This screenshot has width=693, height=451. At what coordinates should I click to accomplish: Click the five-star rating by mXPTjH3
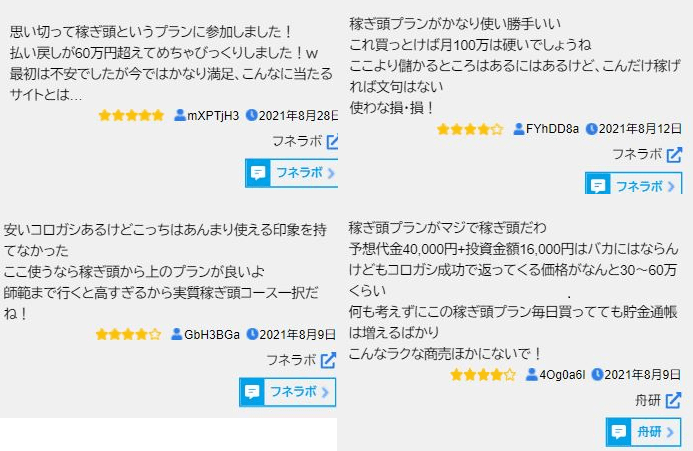131,115
